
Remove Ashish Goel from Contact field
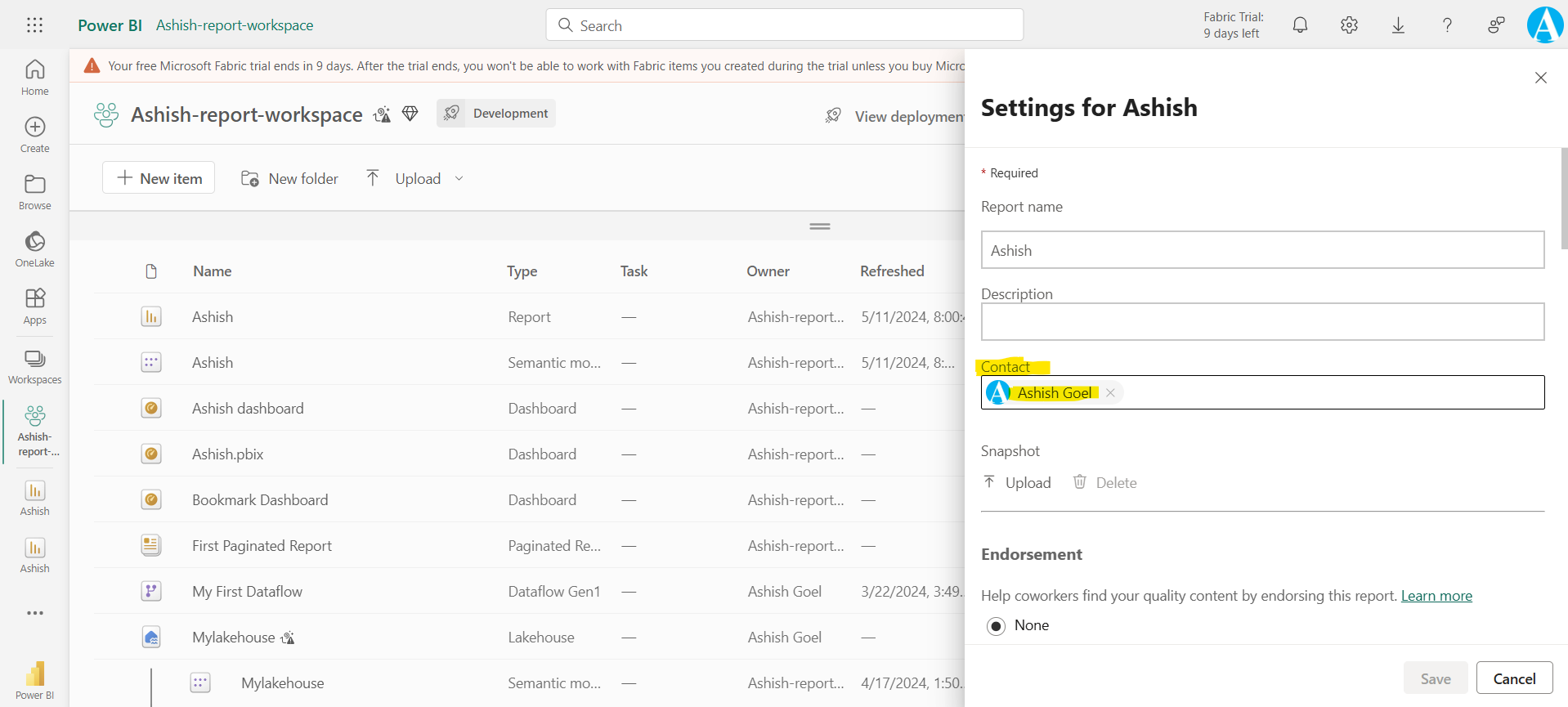pos(1110,393)
